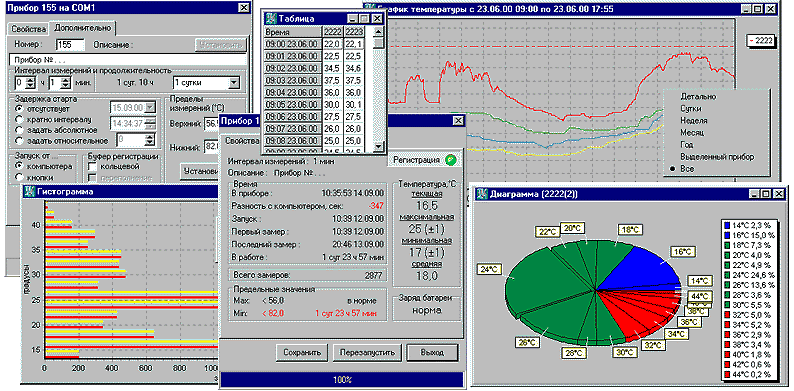Screen dimensions: 794x391
Task: Maximize the Диаграмма (2222(2)) window
Action: click(x=766, y=193)
